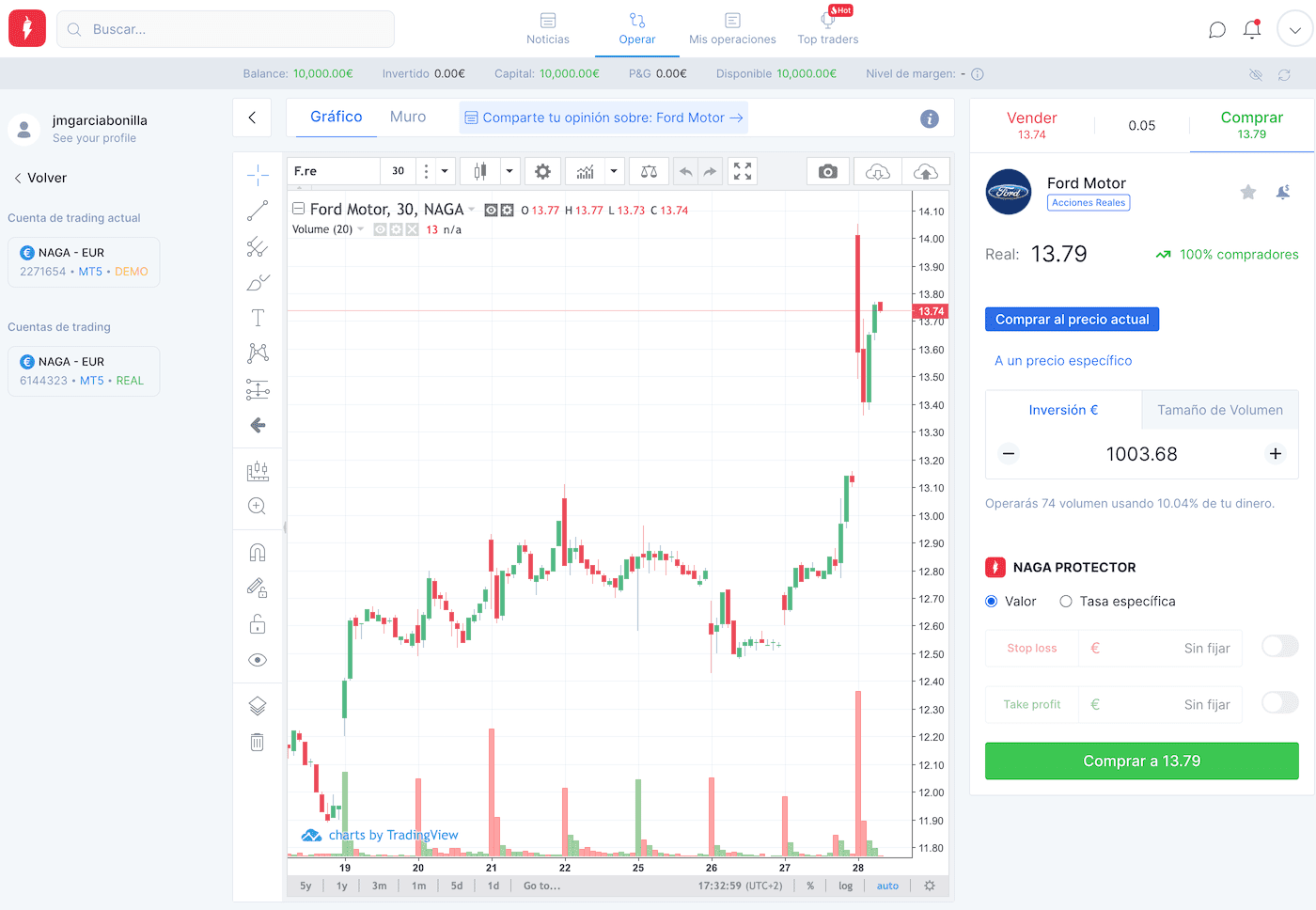Collapse the side panel with back chevron
Image resolution: width=1316 pixels, height=910 pixels.
tap(252, 118)
